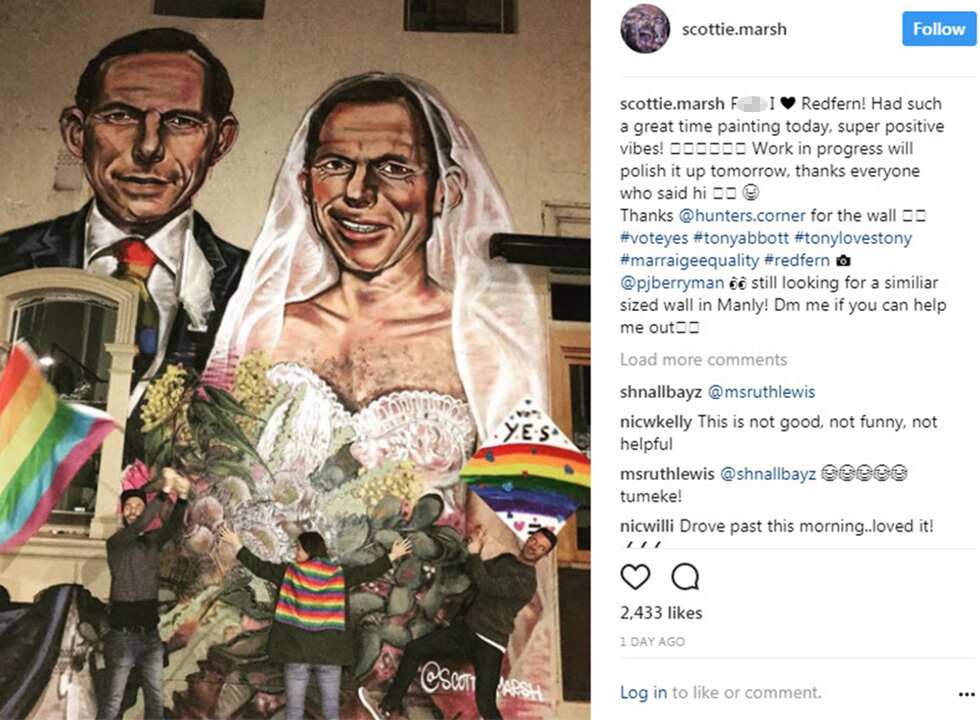The height and width of the screenshot is (720, 980).
Task: Click the speech bubble comment icon
Action: 685,576
